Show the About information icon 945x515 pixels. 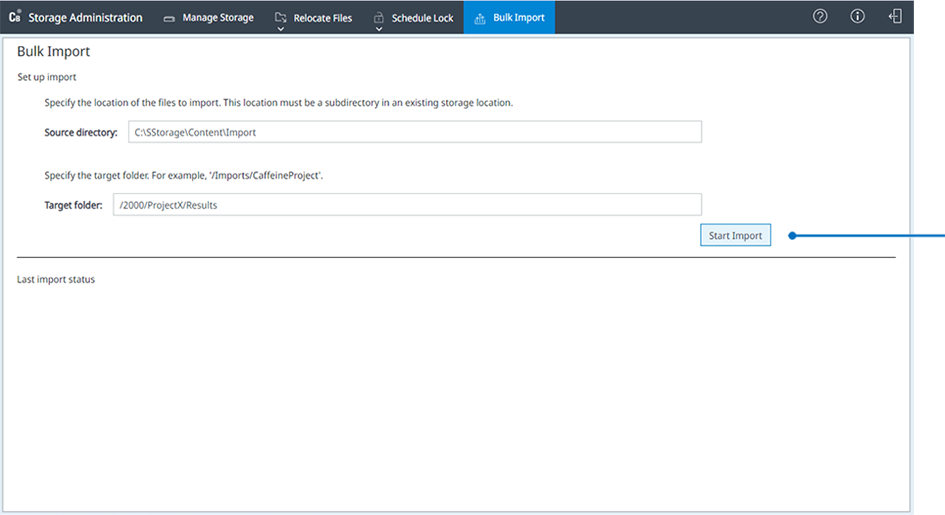pos(857,17)
